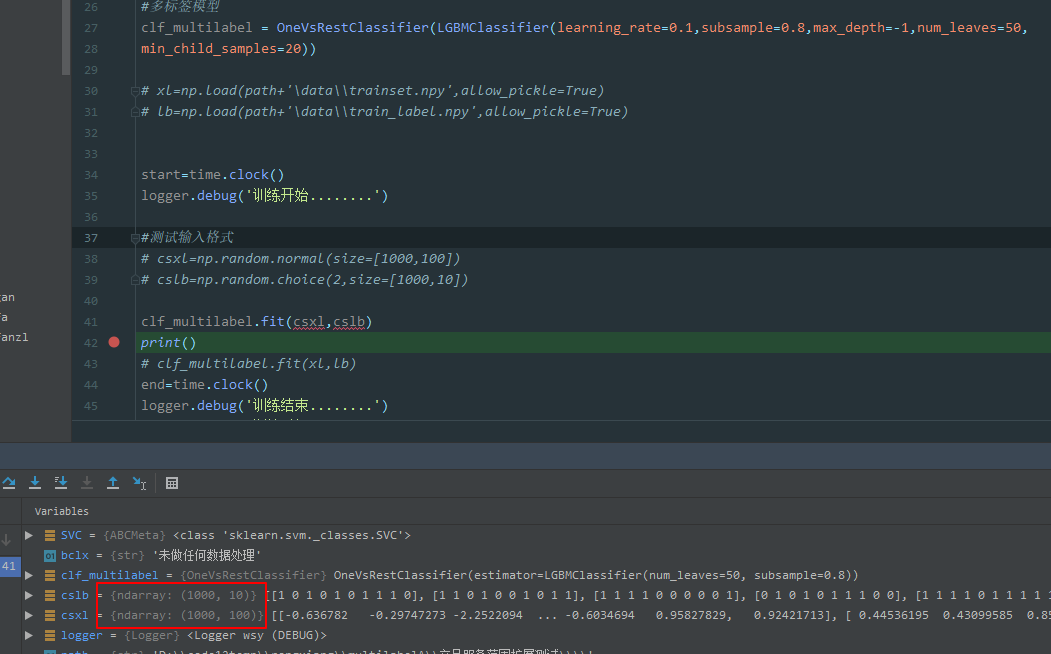The width and height of the screenshot is (1051, 654).
Task: Toggle the breakpoint on line 42
Action: point(114,342)
